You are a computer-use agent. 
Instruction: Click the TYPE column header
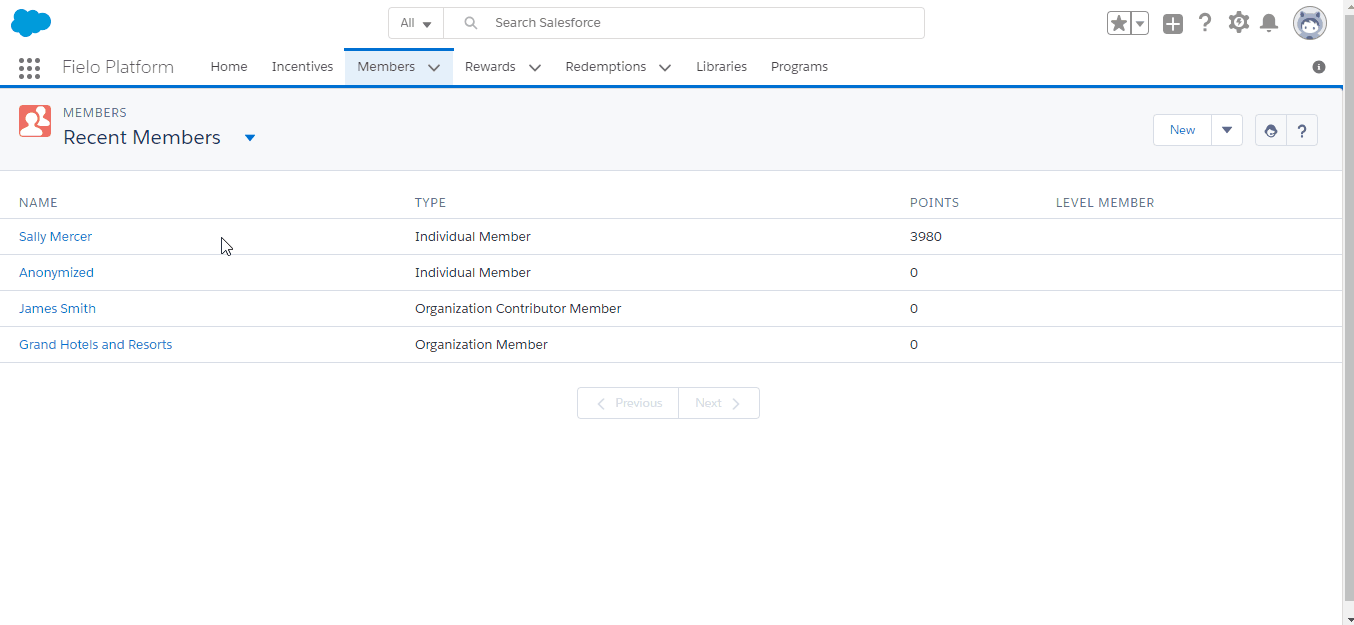point(430,203)
